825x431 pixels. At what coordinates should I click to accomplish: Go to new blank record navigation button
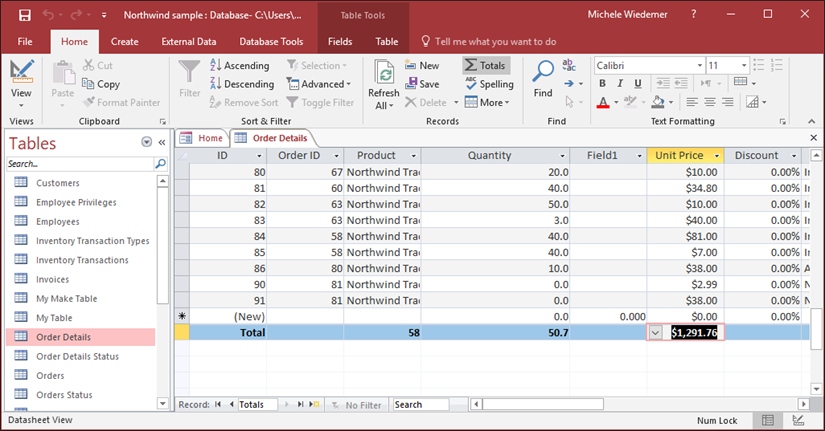pos(314,404)
